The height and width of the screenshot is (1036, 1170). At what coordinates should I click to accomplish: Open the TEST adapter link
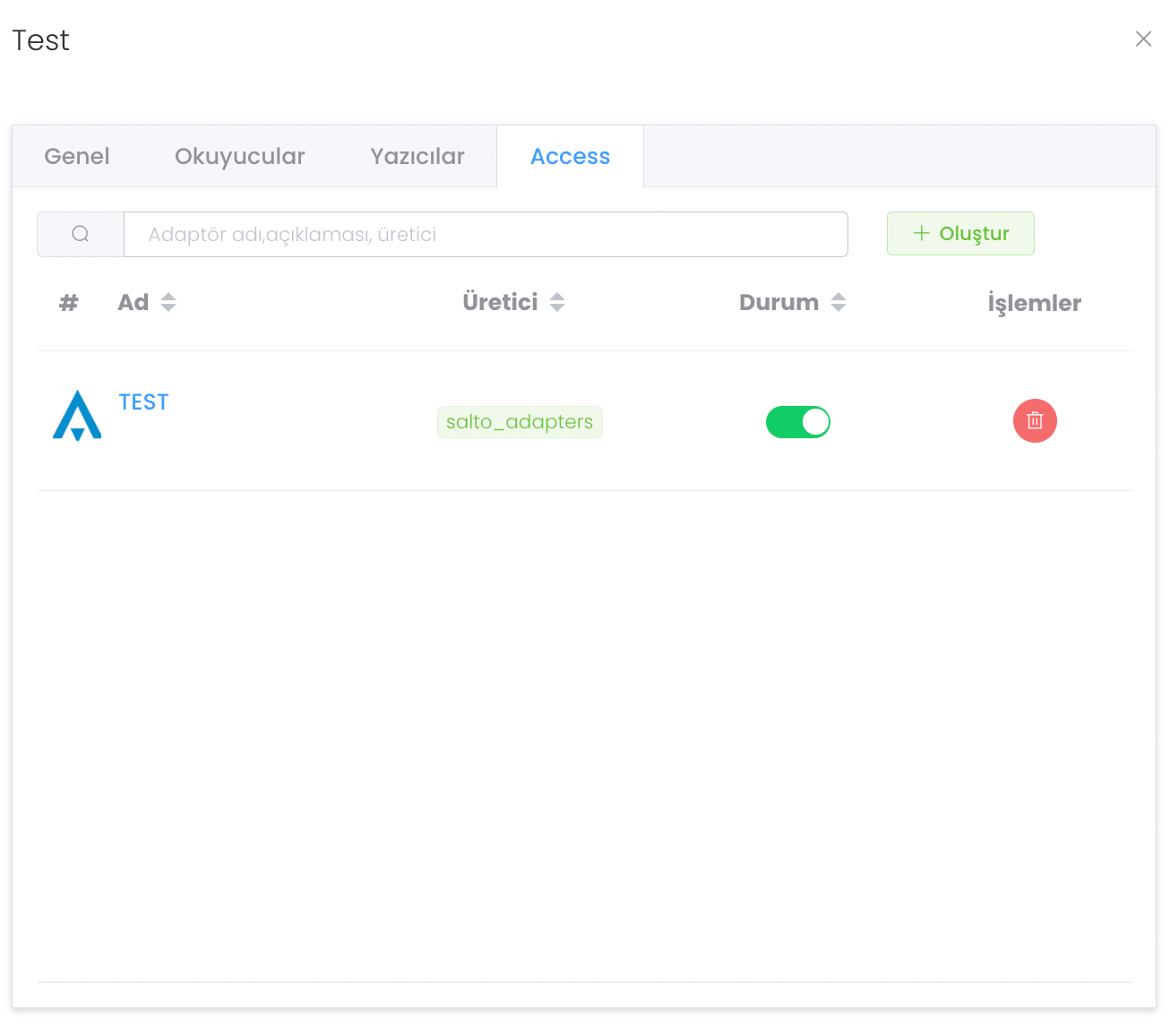point(143,402)
